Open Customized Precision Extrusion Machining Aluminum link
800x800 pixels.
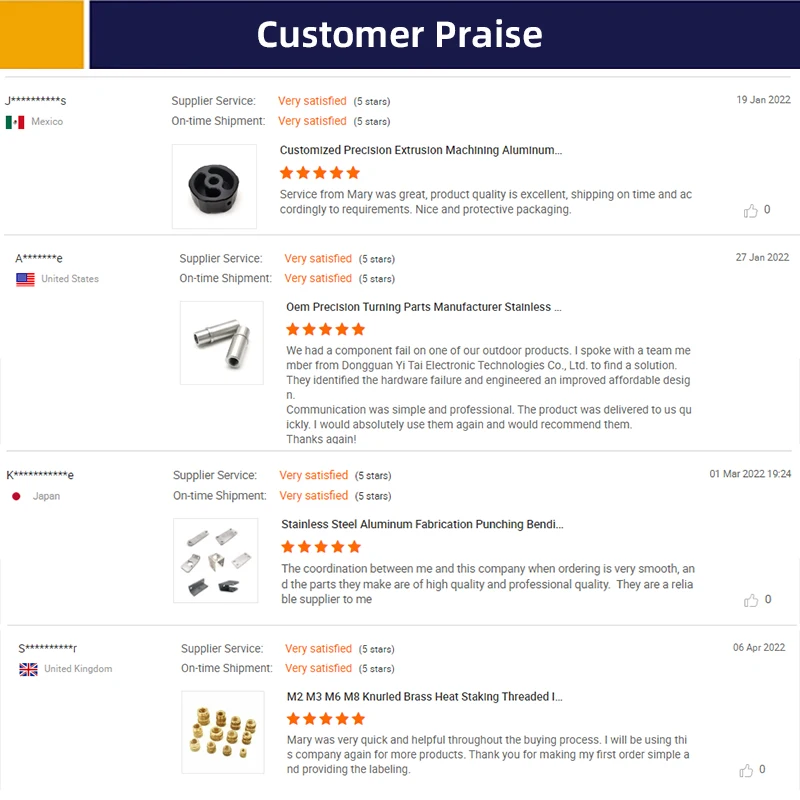pos(420,151)
